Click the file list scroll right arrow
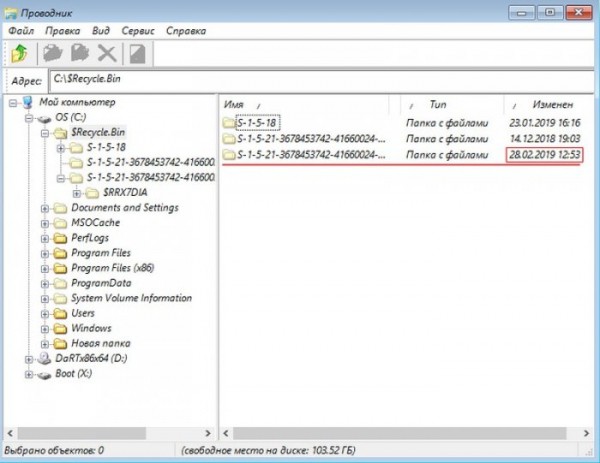Viewport: 600px width, 463px height. (x=586, y=433)
